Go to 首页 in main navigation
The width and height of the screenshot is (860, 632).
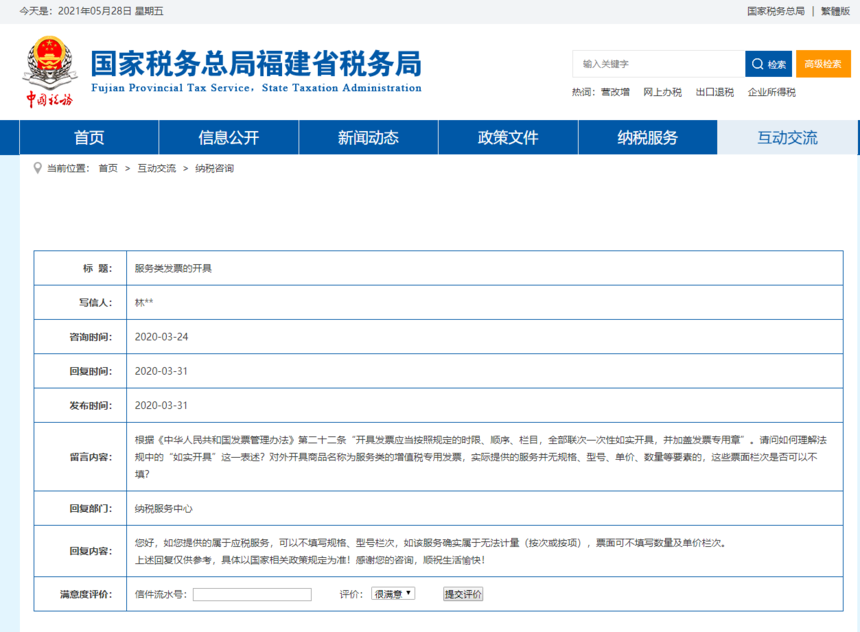(89, 138)
